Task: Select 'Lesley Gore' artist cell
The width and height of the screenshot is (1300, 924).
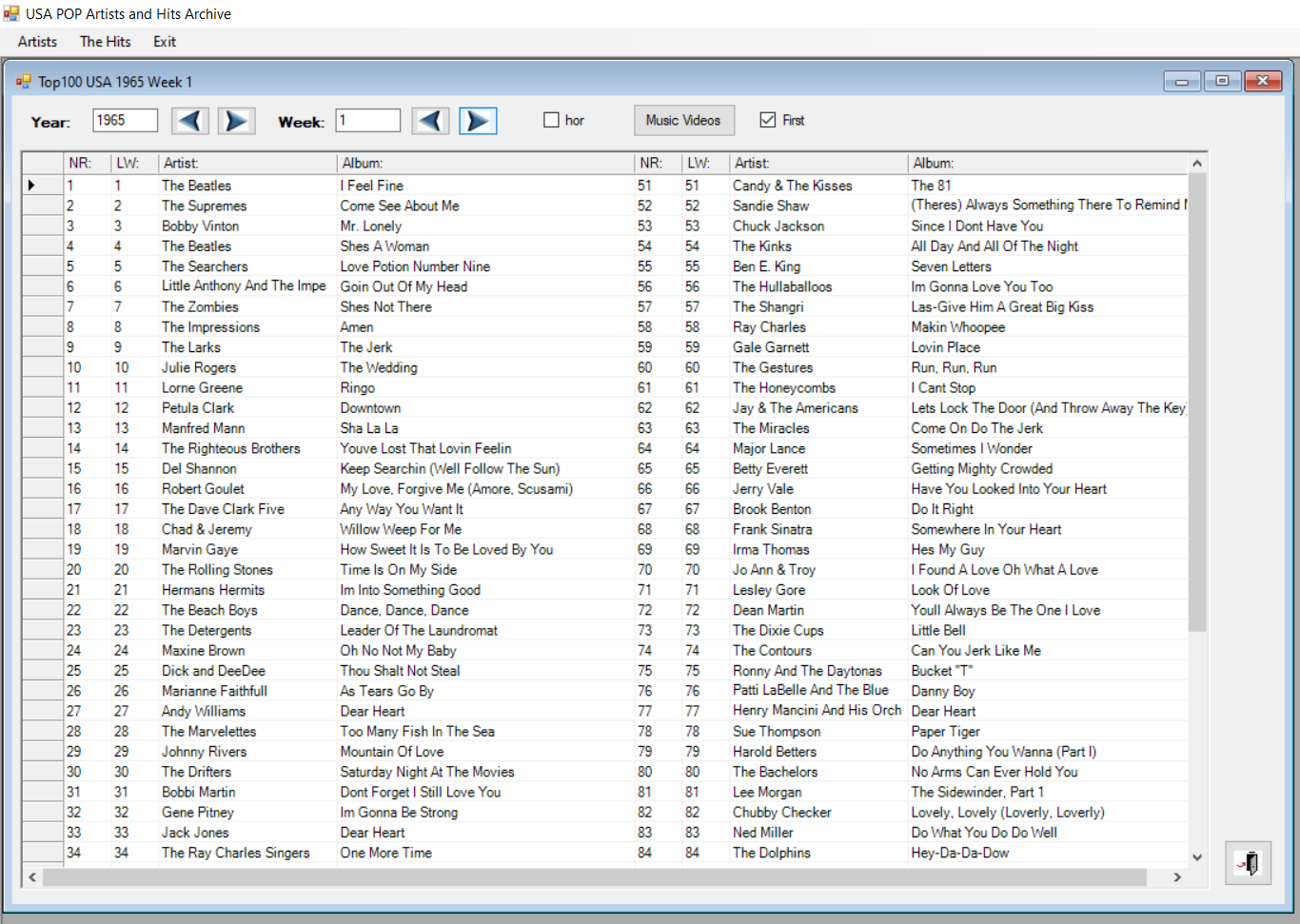Action: click(818, 590)
